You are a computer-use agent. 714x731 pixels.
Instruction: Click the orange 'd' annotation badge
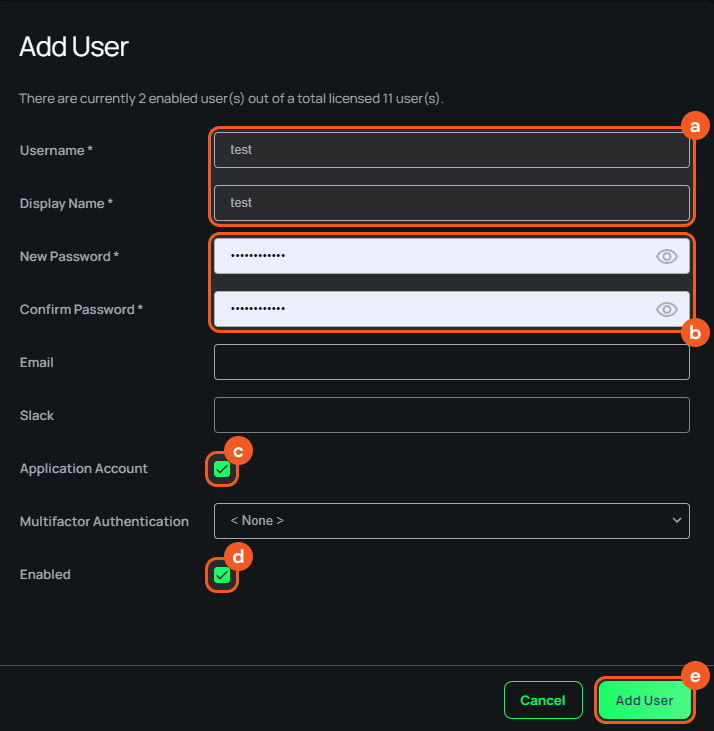pos(238,556)
